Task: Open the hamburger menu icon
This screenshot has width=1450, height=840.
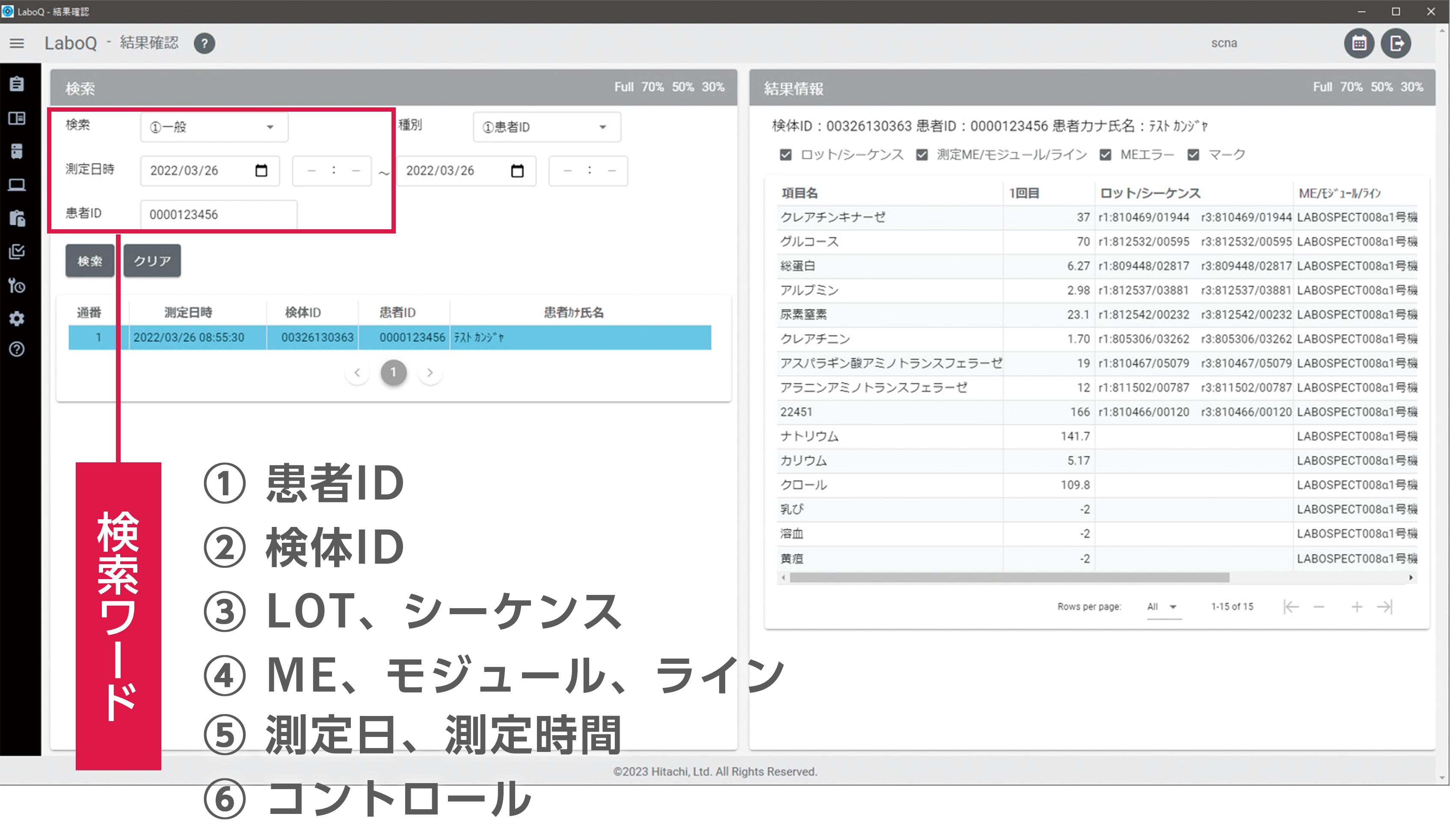Action: click(x=17, y=43)
